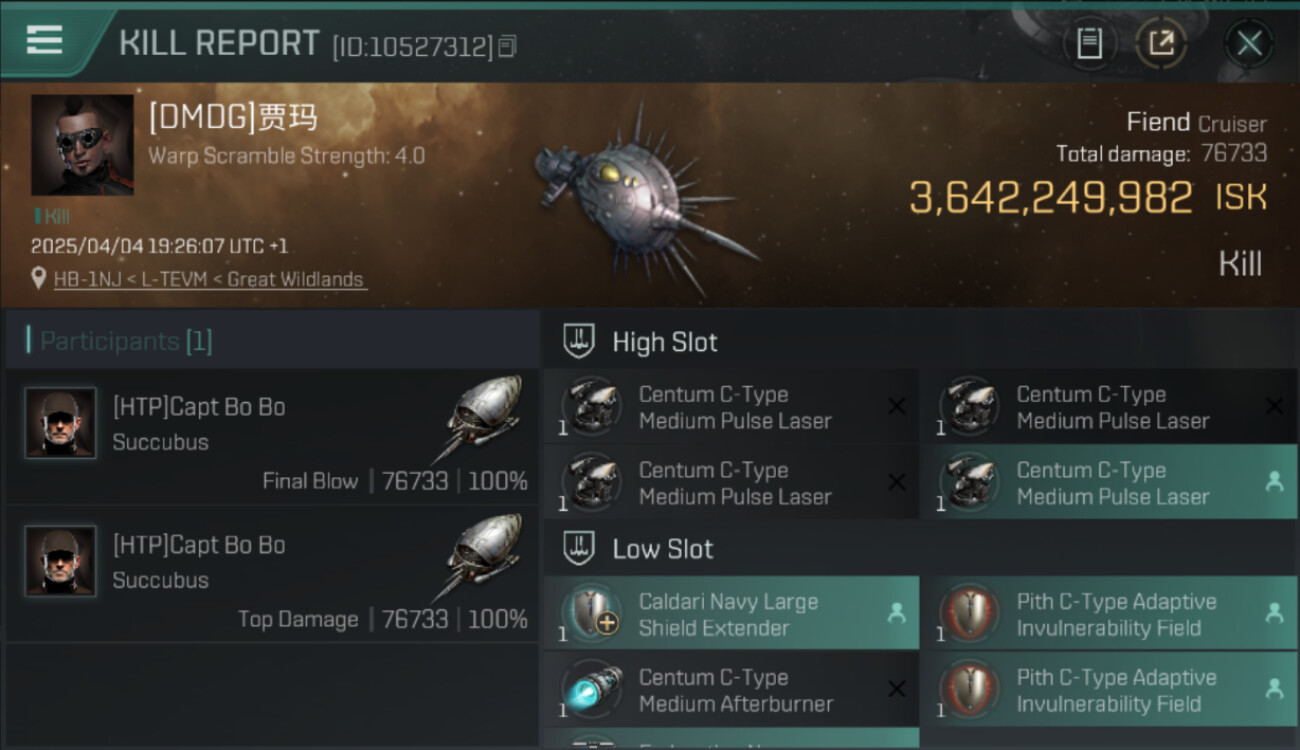Image resolution: width=1300 pixels, height=750 pixels.
Task: Click the Fiend ship image
Action: (640, 195)
